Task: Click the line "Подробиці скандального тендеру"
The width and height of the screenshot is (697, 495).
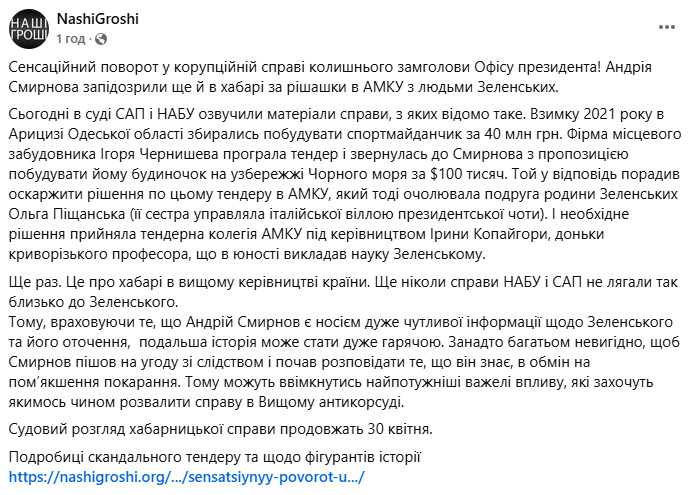Action: click(215, 457)
